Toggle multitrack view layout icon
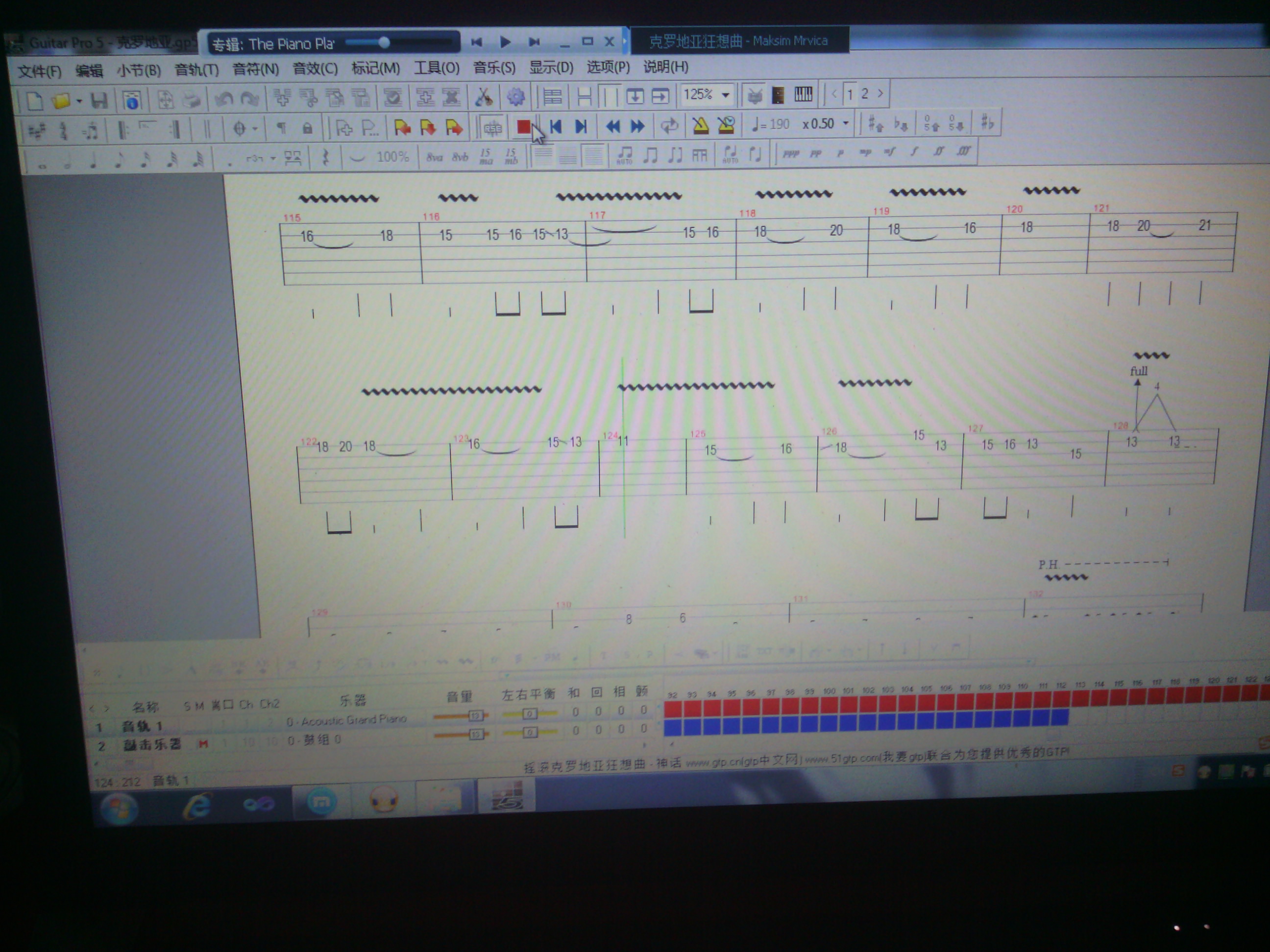The image size is (1270, 952). tap(552, 96)
